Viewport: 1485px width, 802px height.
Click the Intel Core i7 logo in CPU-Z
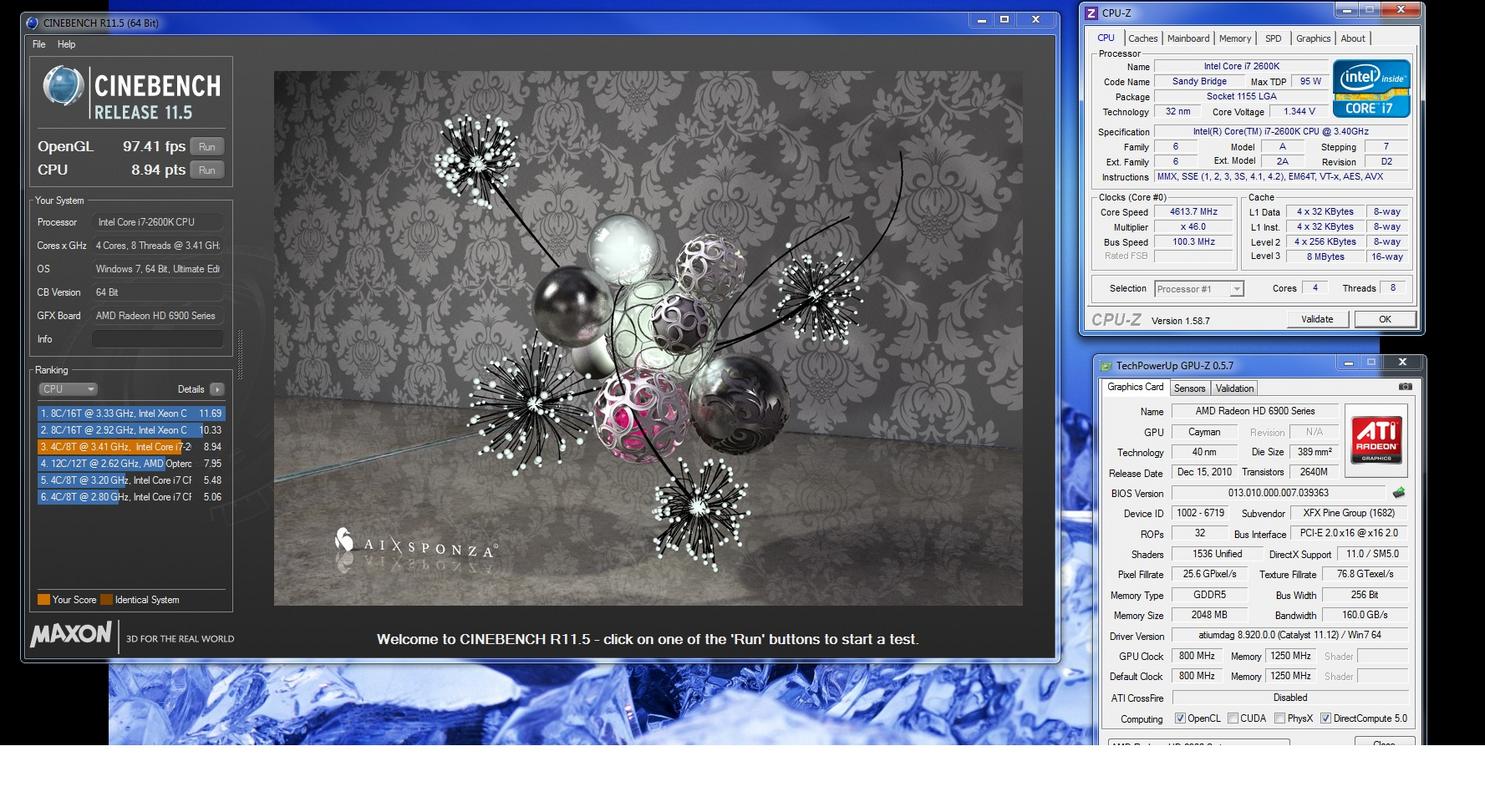tap(1371, 88)
